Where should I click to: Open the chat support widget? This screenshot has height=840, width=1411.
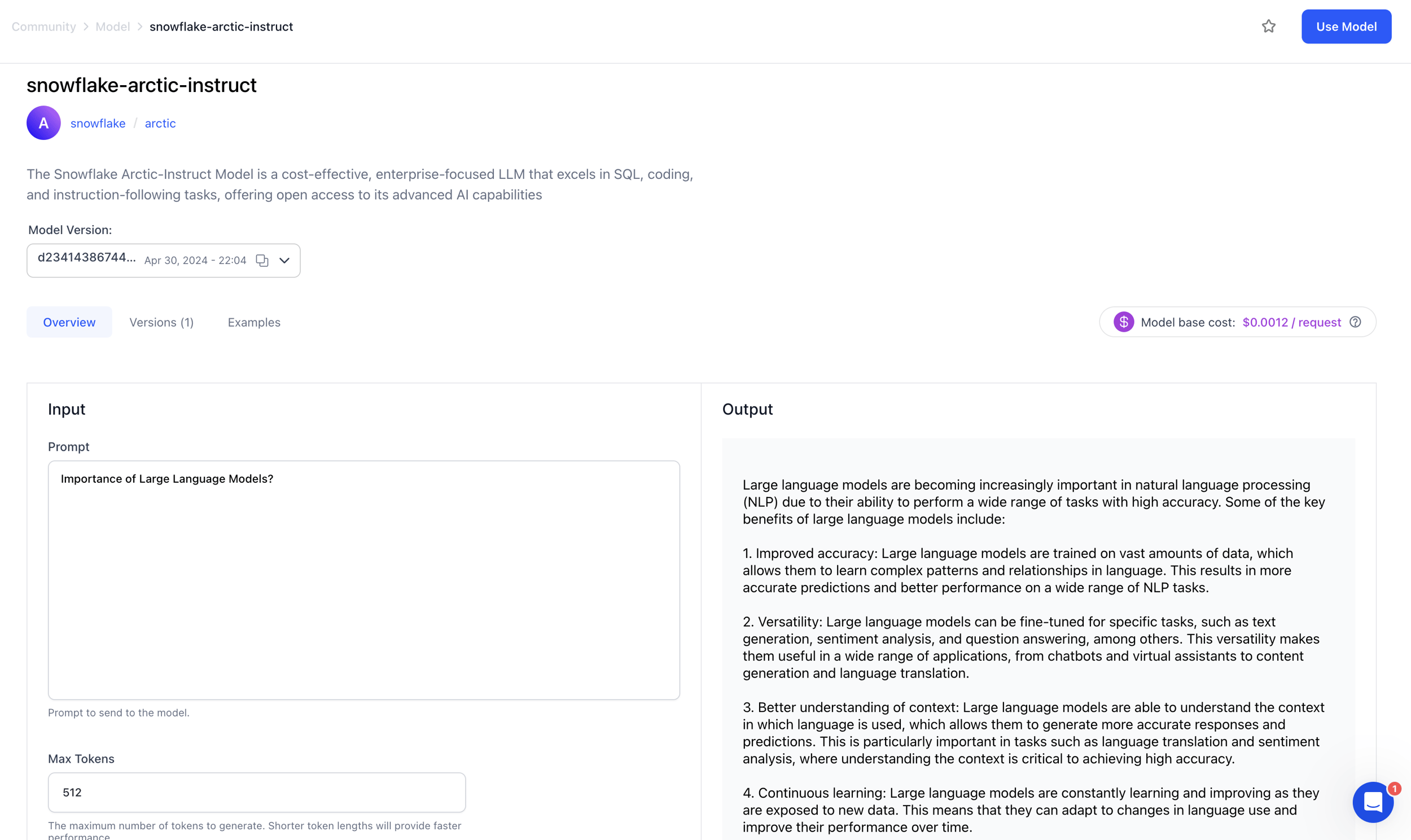pos(1373,802)
